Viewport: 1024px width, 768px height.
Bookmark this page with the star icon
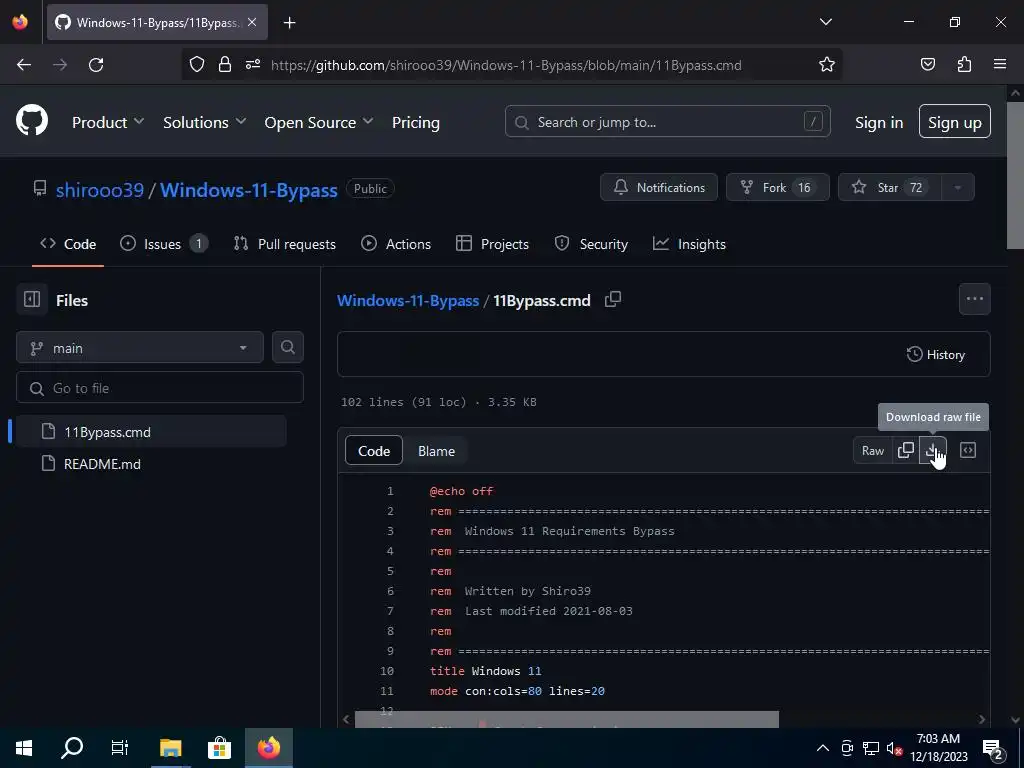point(827,65)
